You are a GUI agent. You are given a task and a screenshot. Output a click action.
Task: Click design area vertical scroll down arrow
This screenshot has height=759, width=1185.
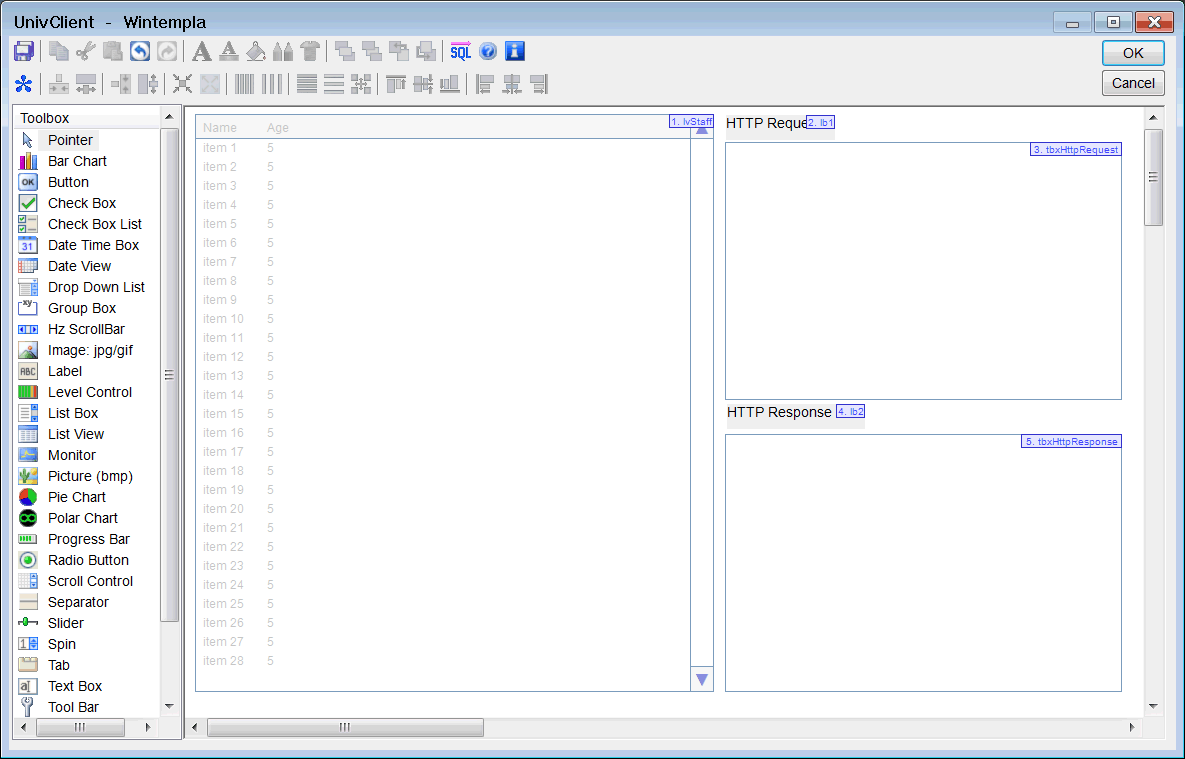click(x=1153, y=707)
